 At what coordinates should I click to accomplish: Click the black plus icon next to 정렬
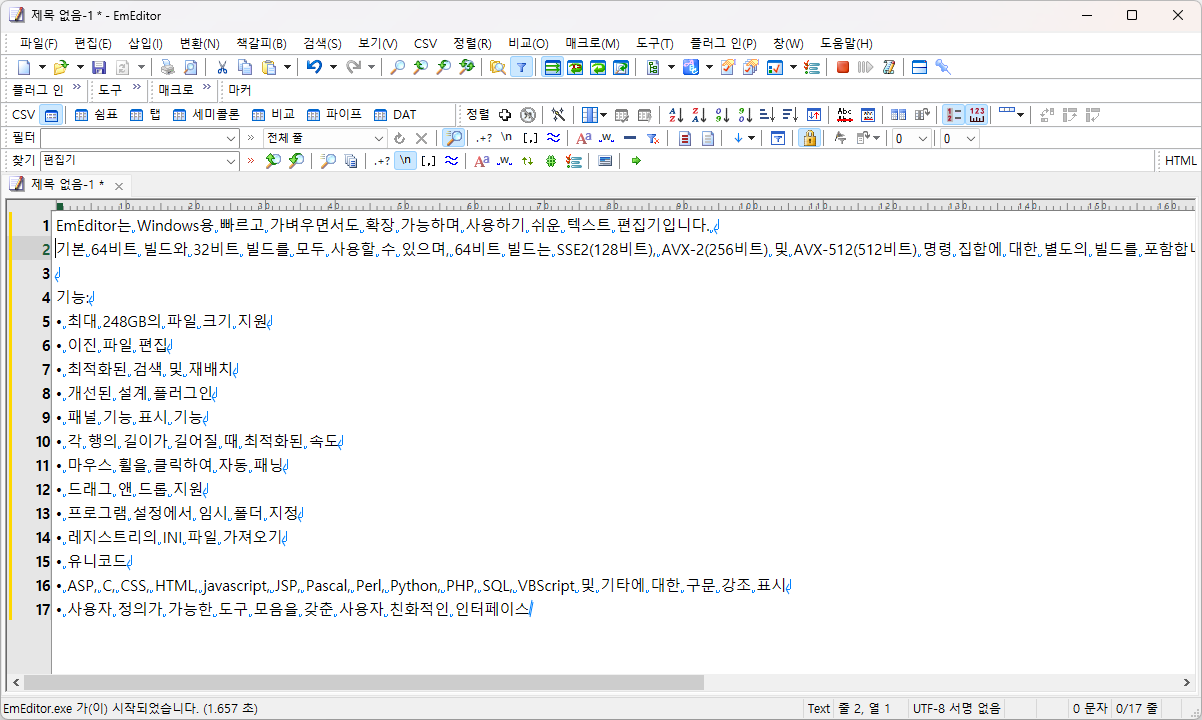coord(505,115)
